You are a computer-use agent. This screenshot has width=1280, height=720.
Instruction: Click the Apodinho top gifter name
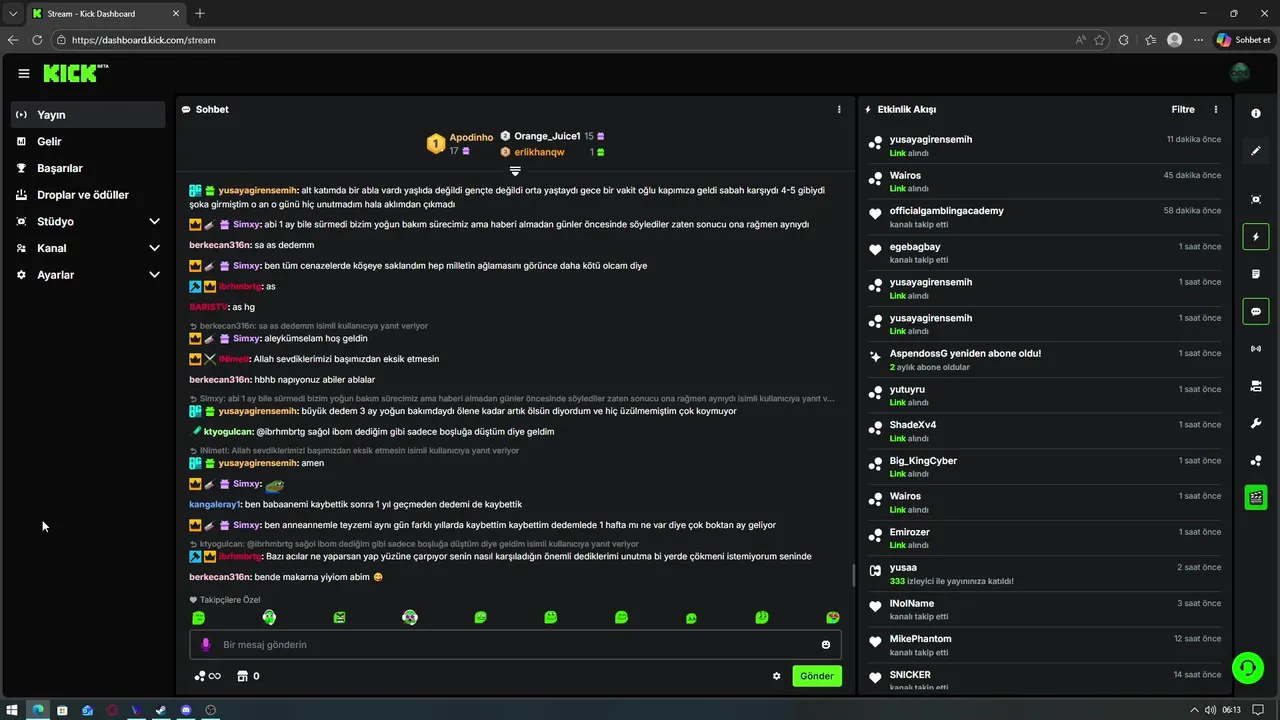[471, 137]
